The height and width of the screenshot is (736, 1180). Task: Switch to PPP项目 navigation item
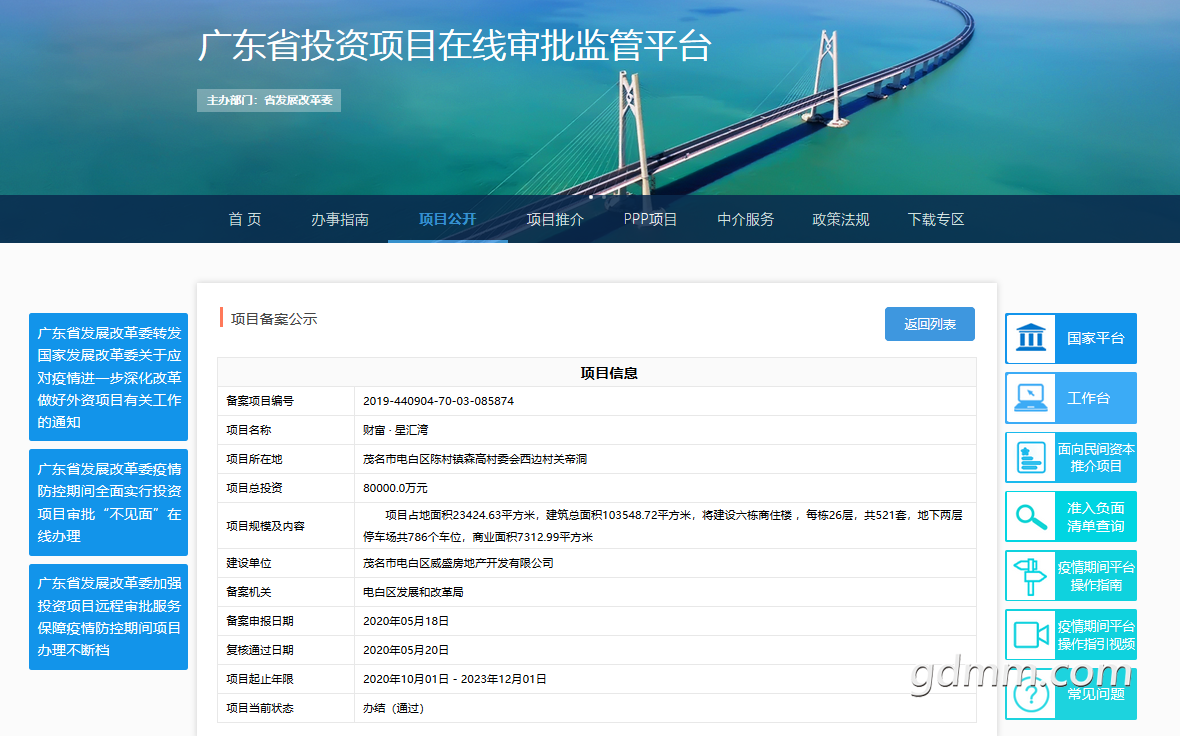650,219
